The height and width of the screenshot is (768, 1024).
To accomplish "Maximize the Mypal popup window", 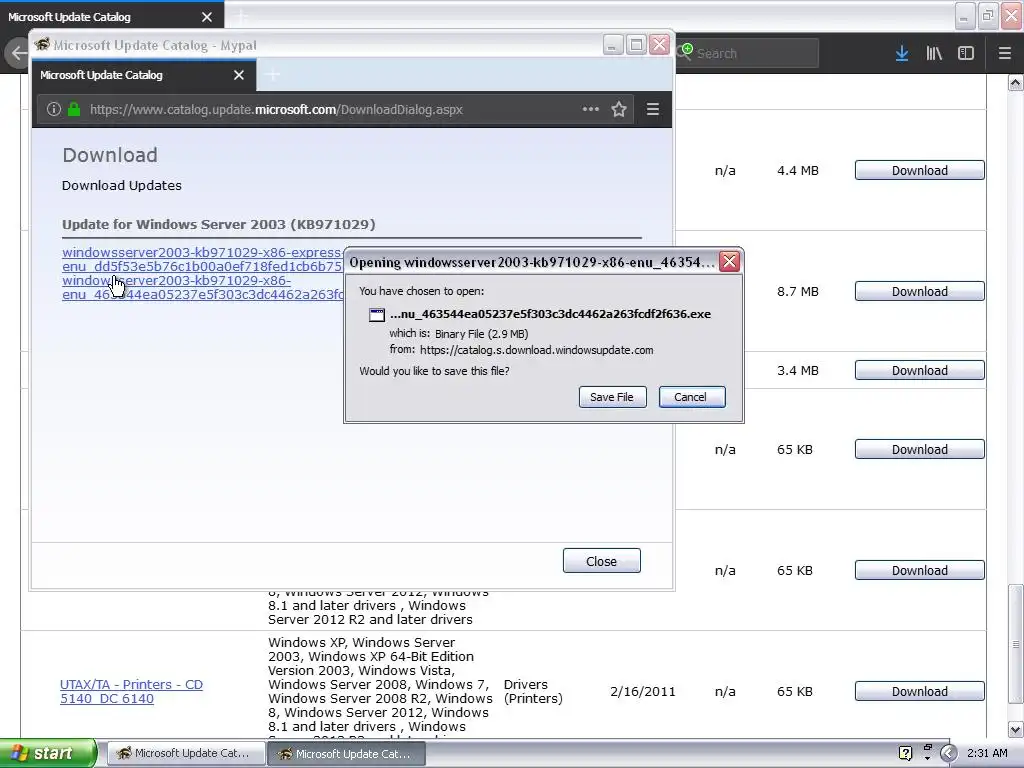I will [x=635, y=45].
